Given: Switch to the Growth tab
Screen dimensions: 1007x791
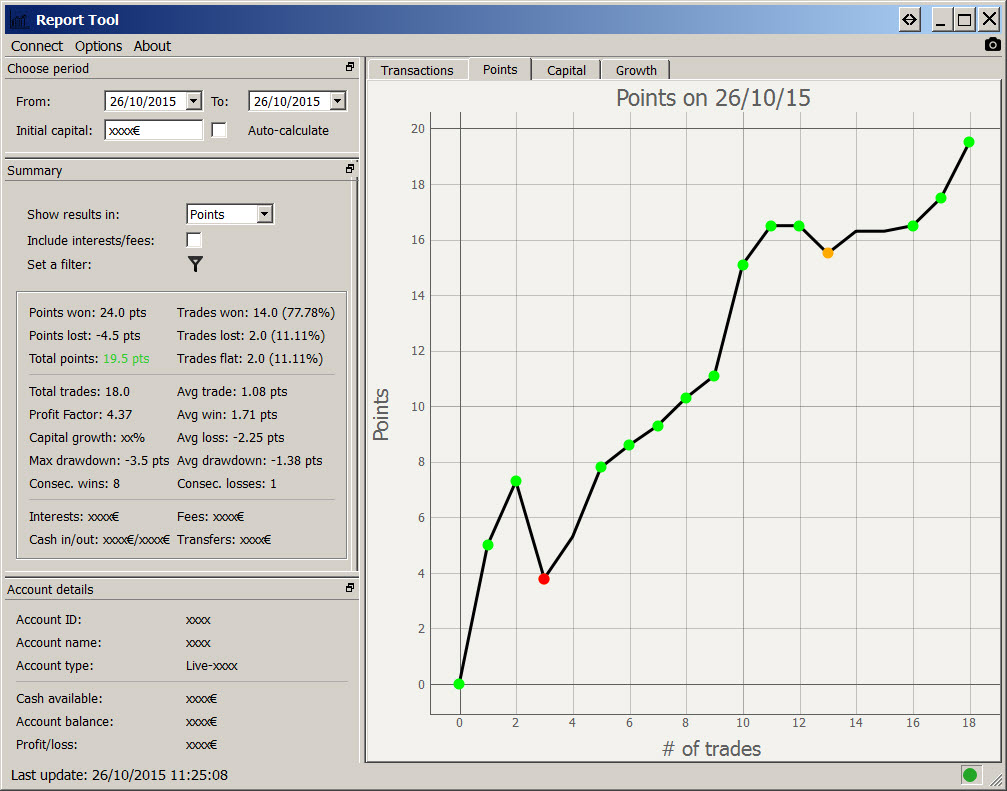Looking at the screenshot, I should [636, 70].
